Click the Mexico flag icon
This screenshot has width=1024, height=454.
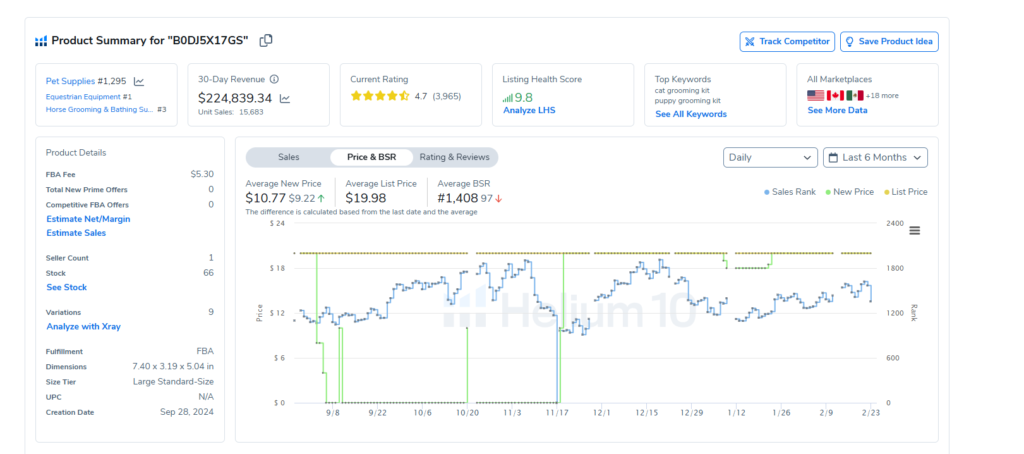(853, 96)
